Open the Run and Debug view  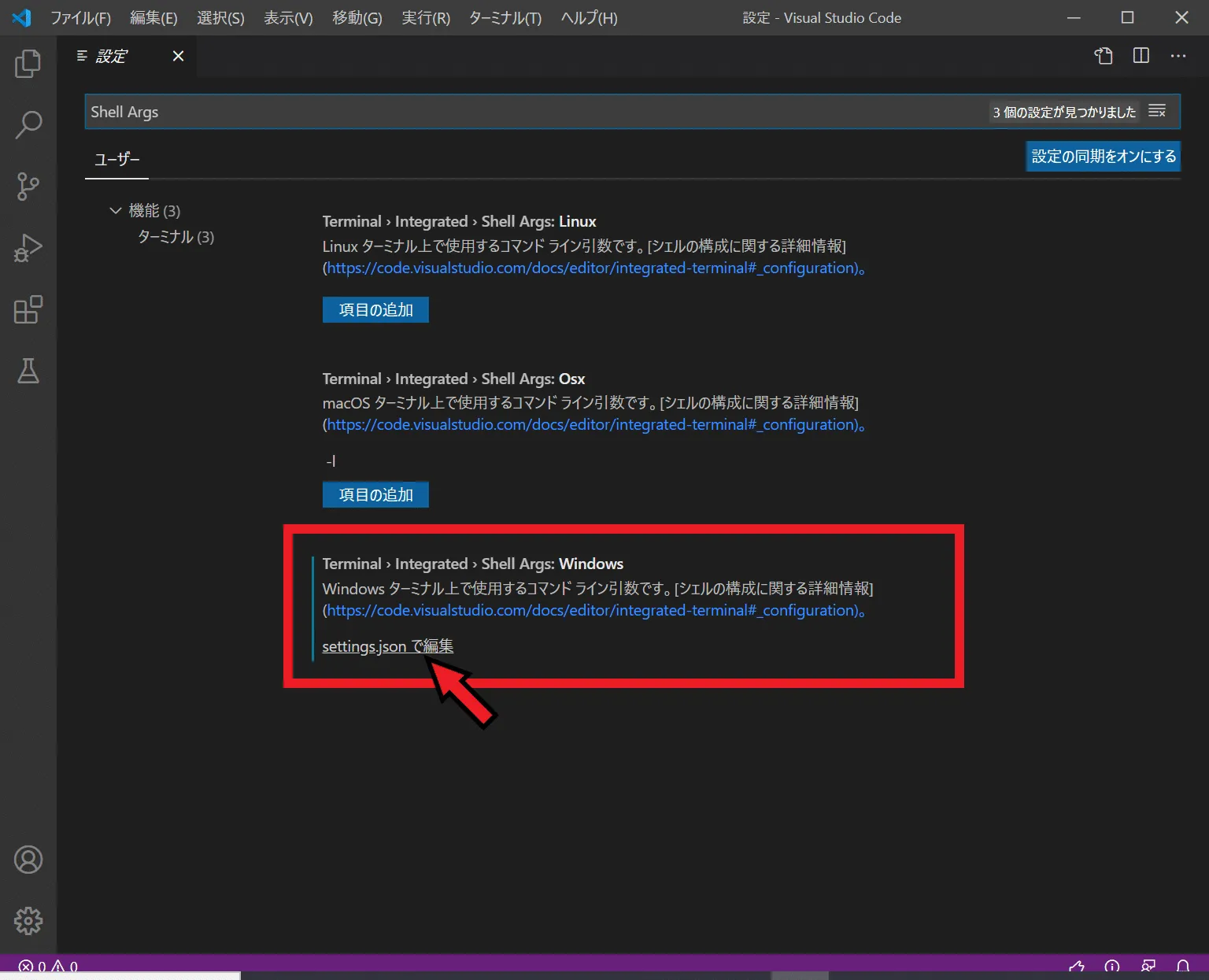coord(28,248)
